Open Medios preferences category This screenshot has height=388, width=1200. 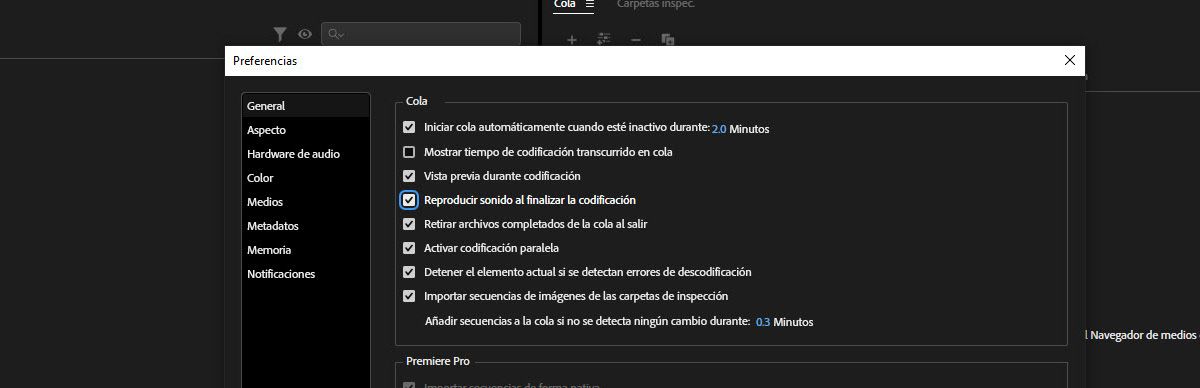tap(306, 202)
